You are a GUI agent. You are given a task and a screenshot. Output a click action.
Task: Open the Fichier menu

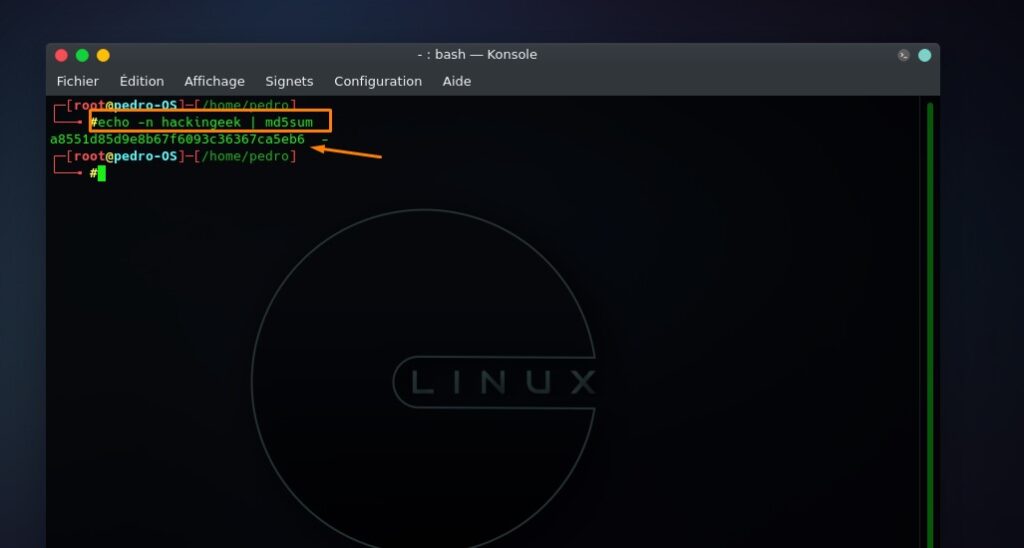tap(78, 82)
